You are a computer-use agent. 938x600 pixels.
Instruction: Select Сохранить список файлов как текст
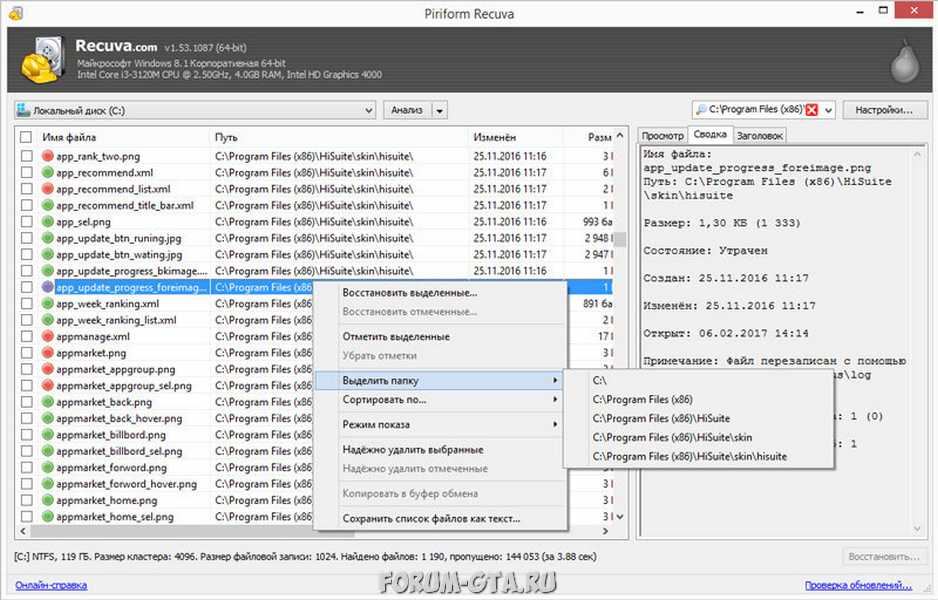click(441, 519)
